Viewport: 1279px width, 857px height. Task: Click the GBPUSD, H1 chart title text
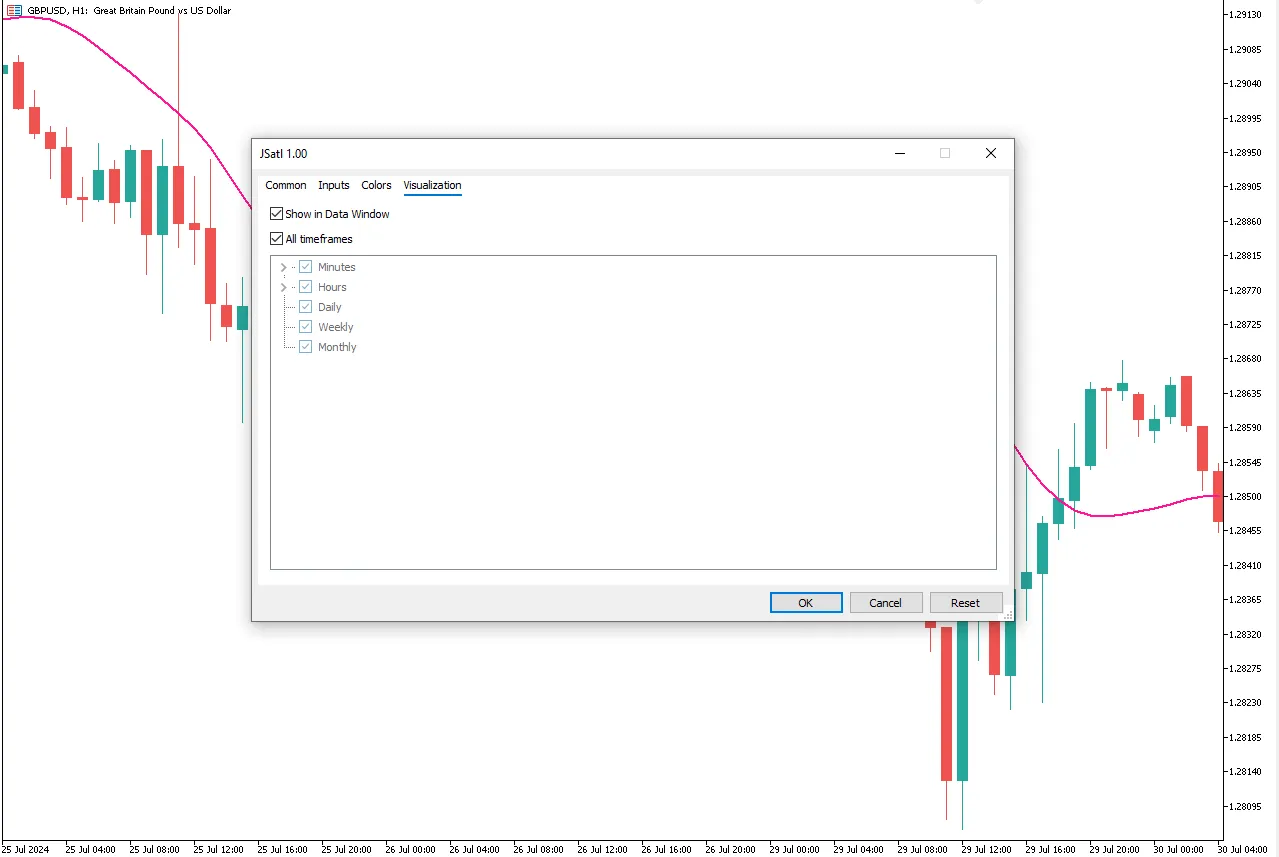point(129,11)
